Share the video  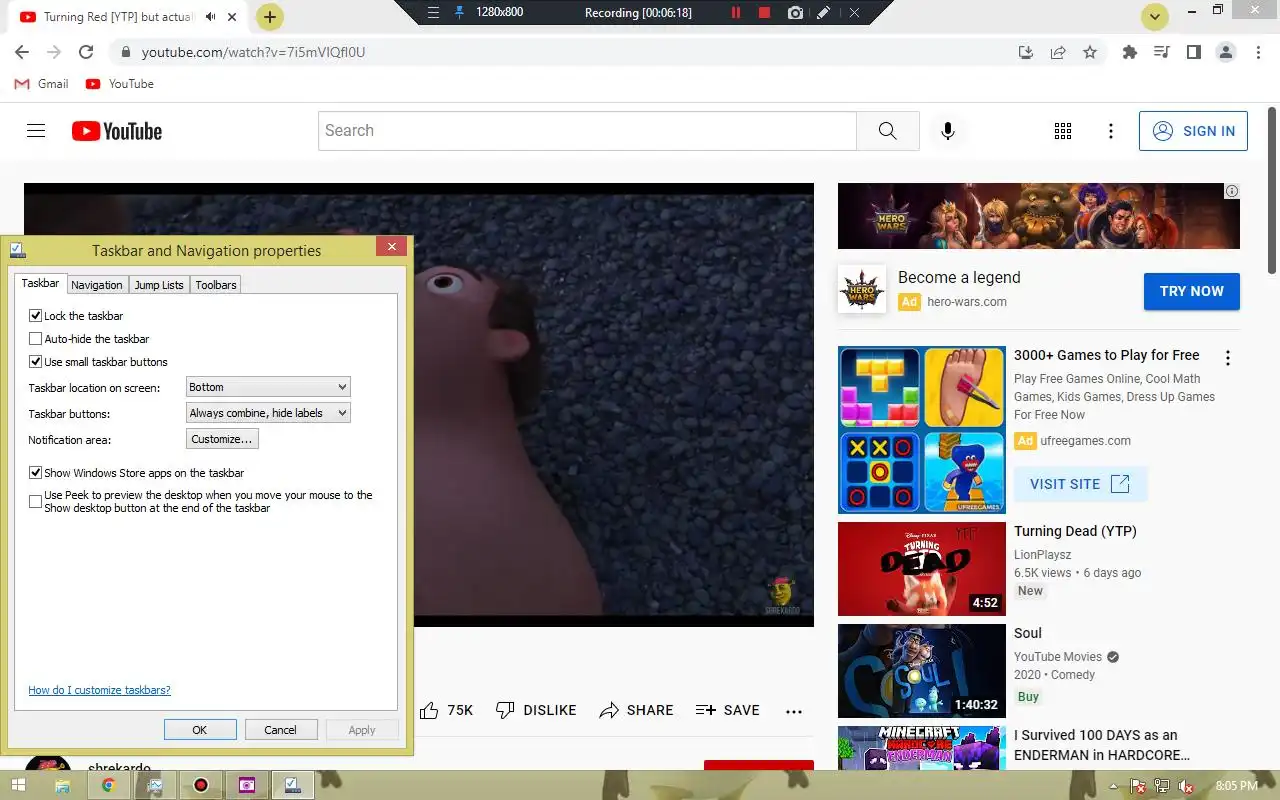point(636,710)
